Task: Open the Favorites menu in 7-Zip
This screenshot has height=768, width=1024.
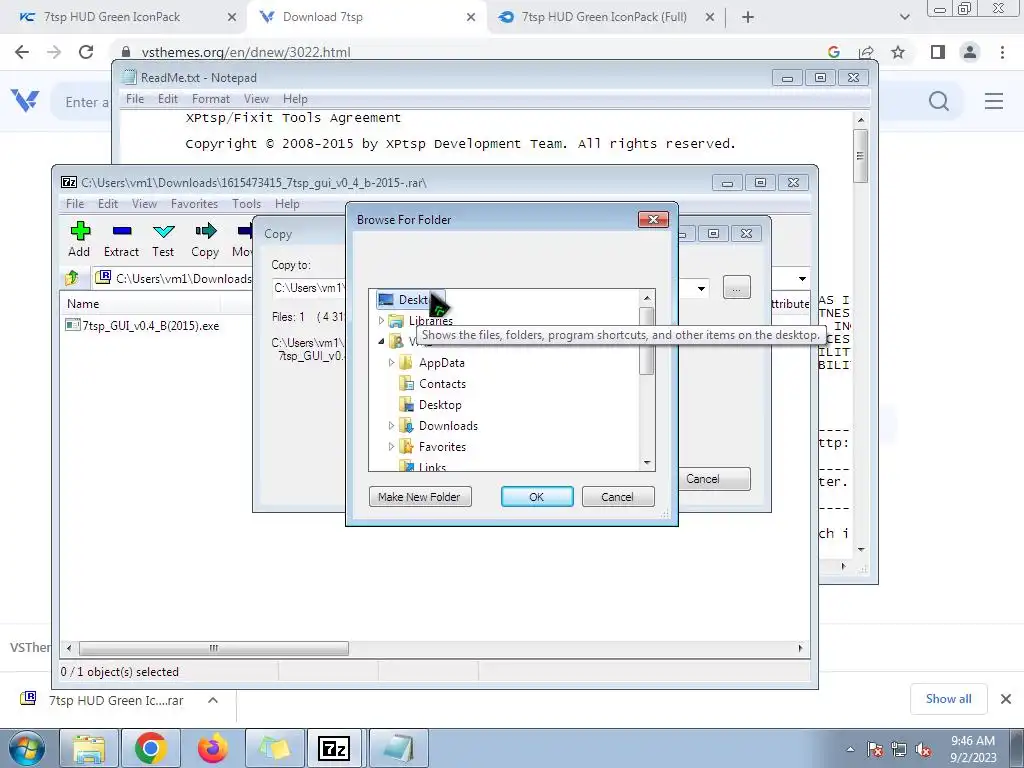Action: [x=195, y=204]
